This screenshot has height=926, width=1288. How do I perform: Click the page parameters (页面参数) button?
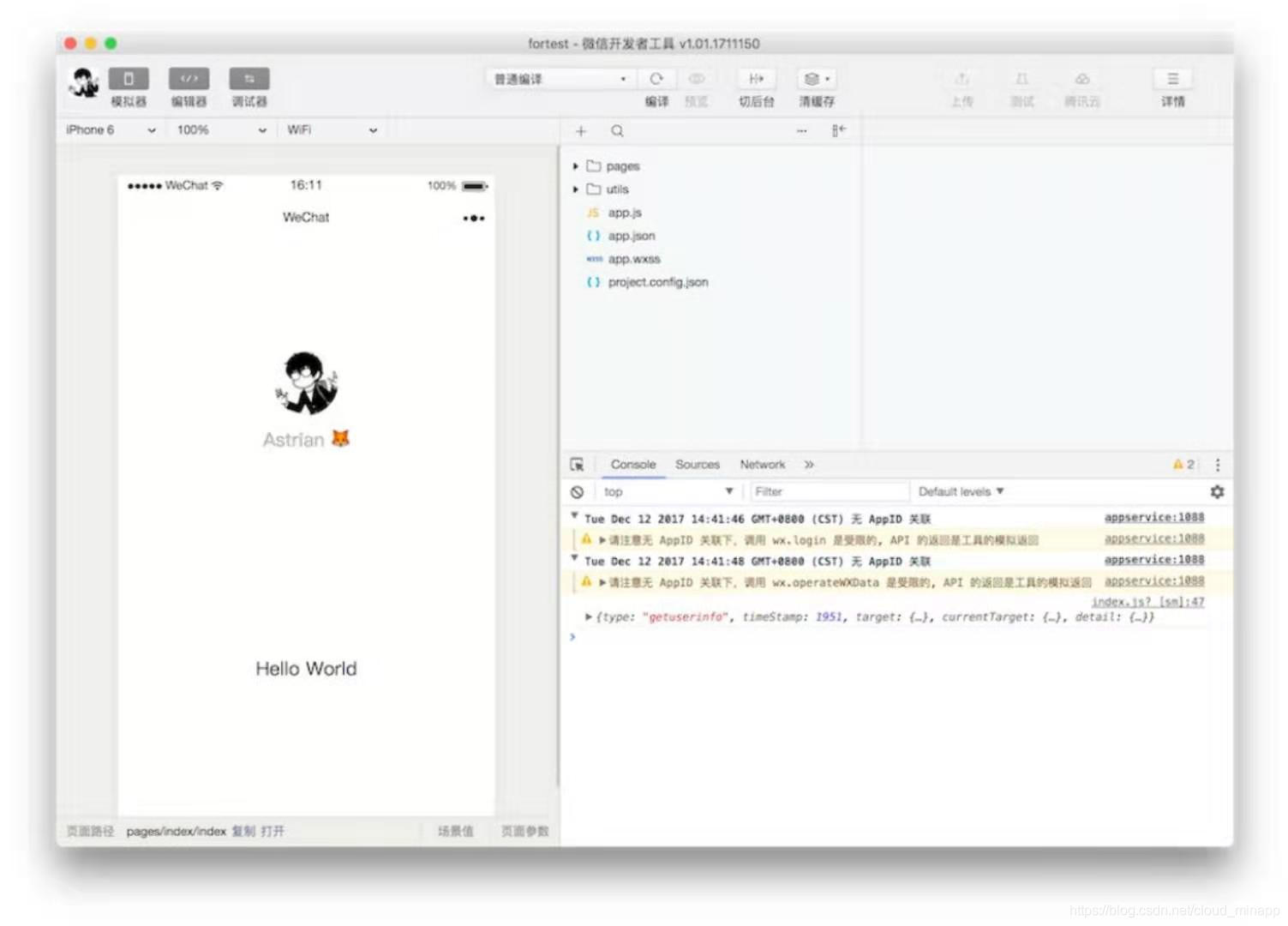pyautogui.click(x=524, y=831)
